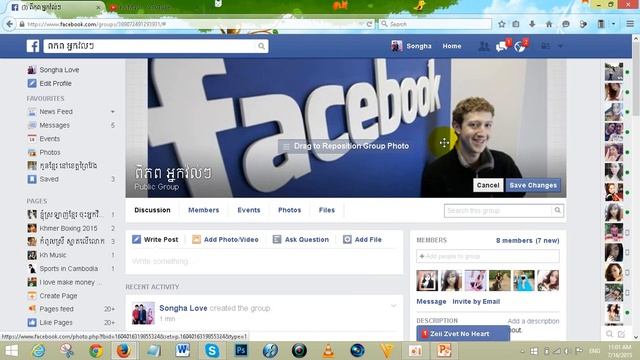Click Message link under members
Screen dimensions: 640x360
(x=431, y=302)
